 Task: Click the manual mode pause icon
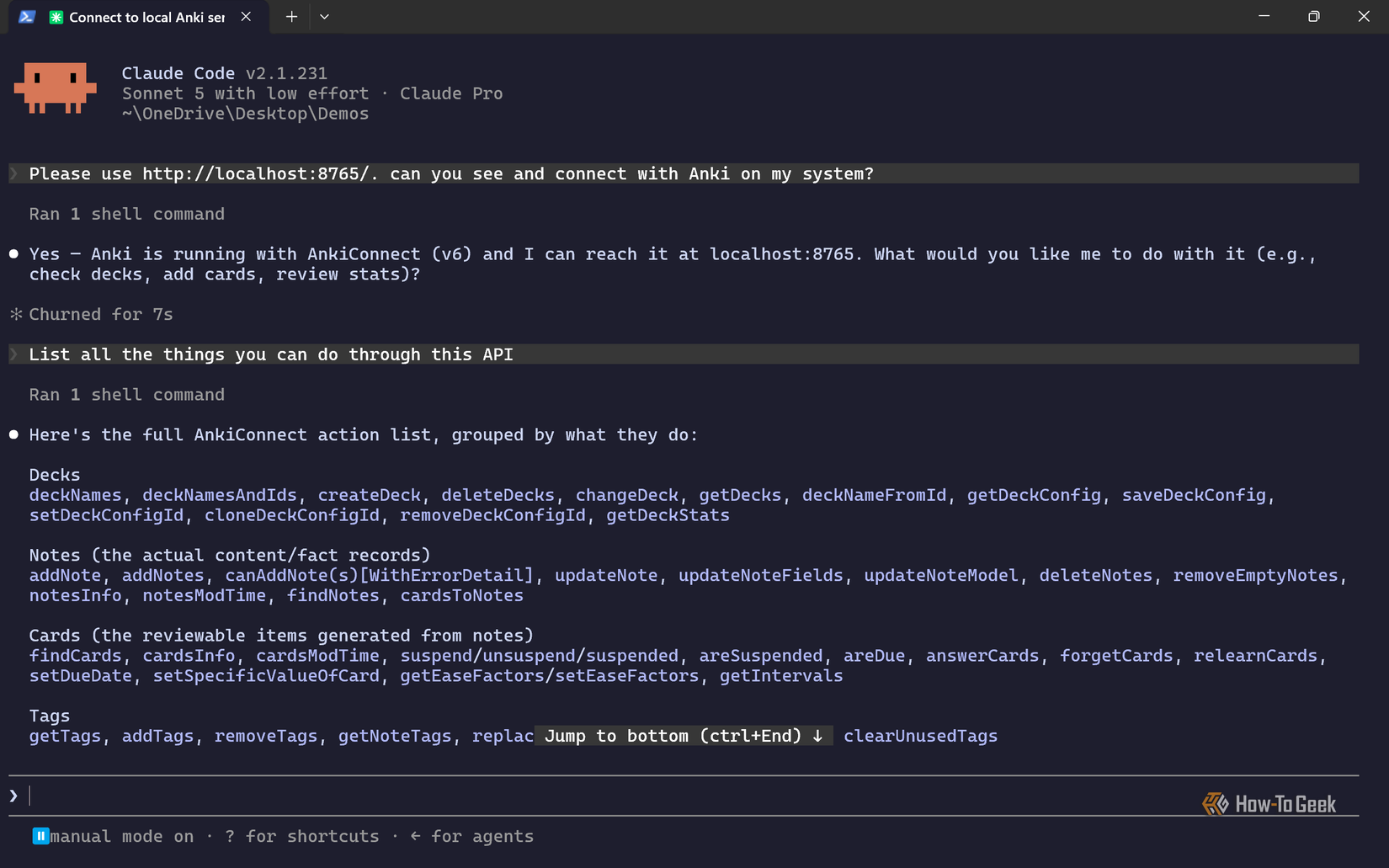click(40, 836)
